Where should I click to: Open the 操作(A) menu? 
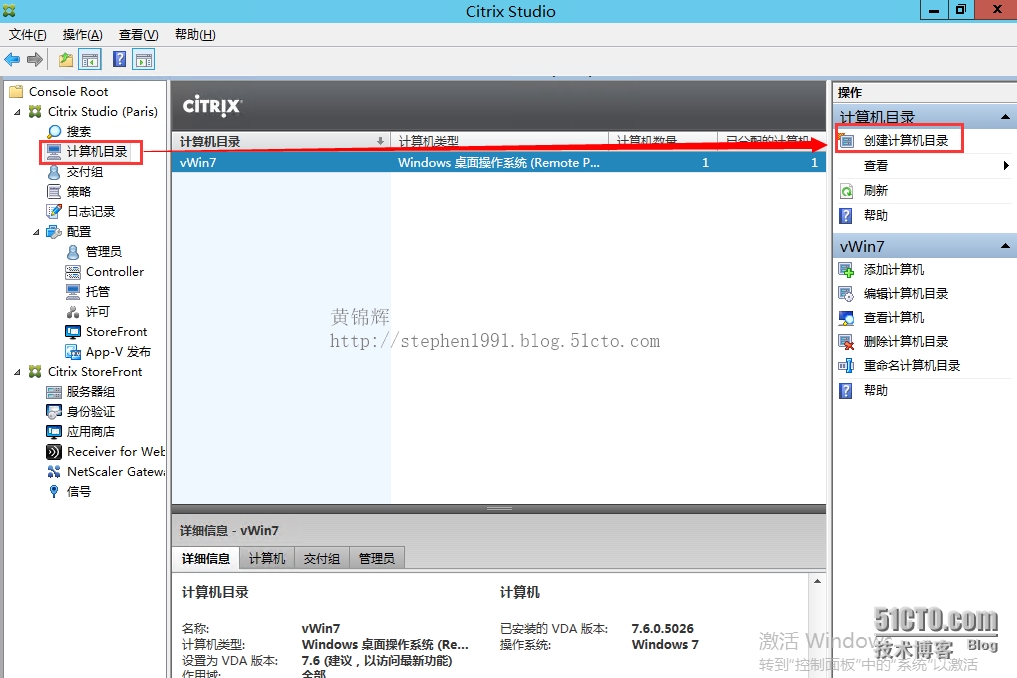[82, 34]
